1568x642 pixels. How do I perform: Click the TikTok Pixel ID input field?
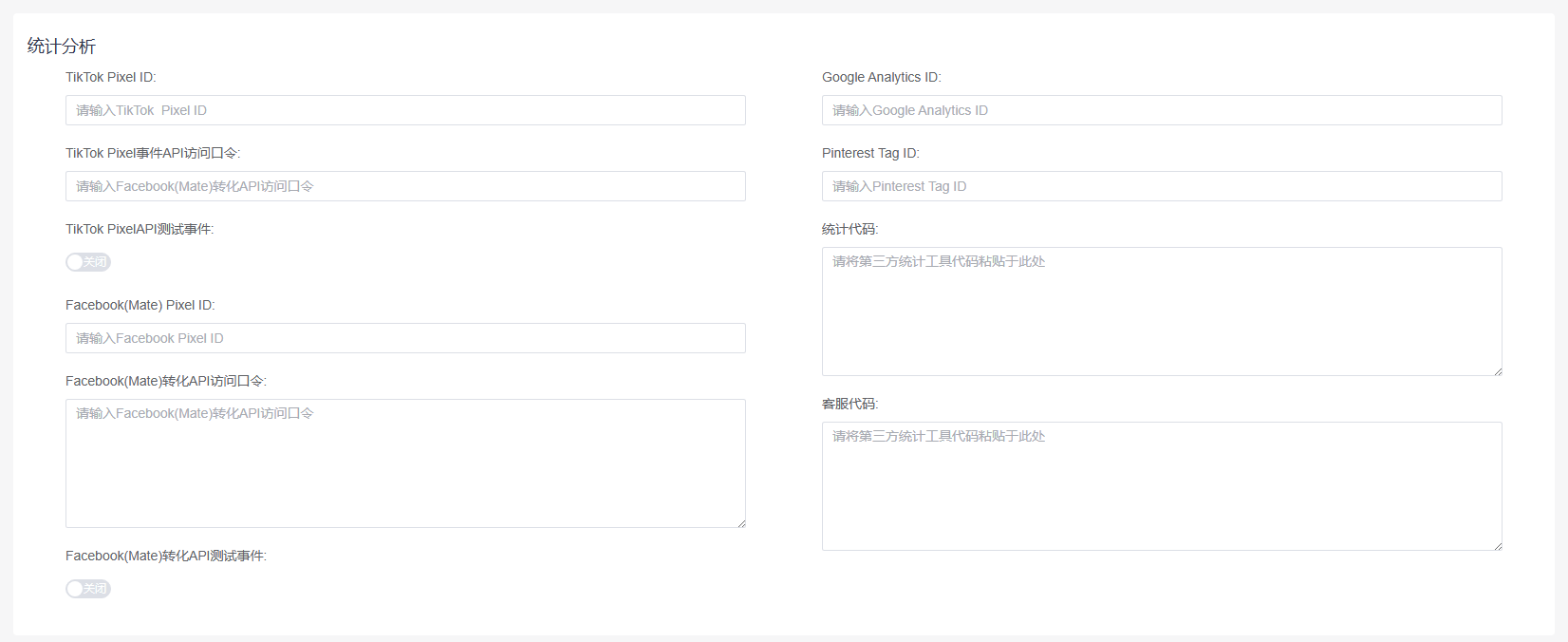pos(405,110)
